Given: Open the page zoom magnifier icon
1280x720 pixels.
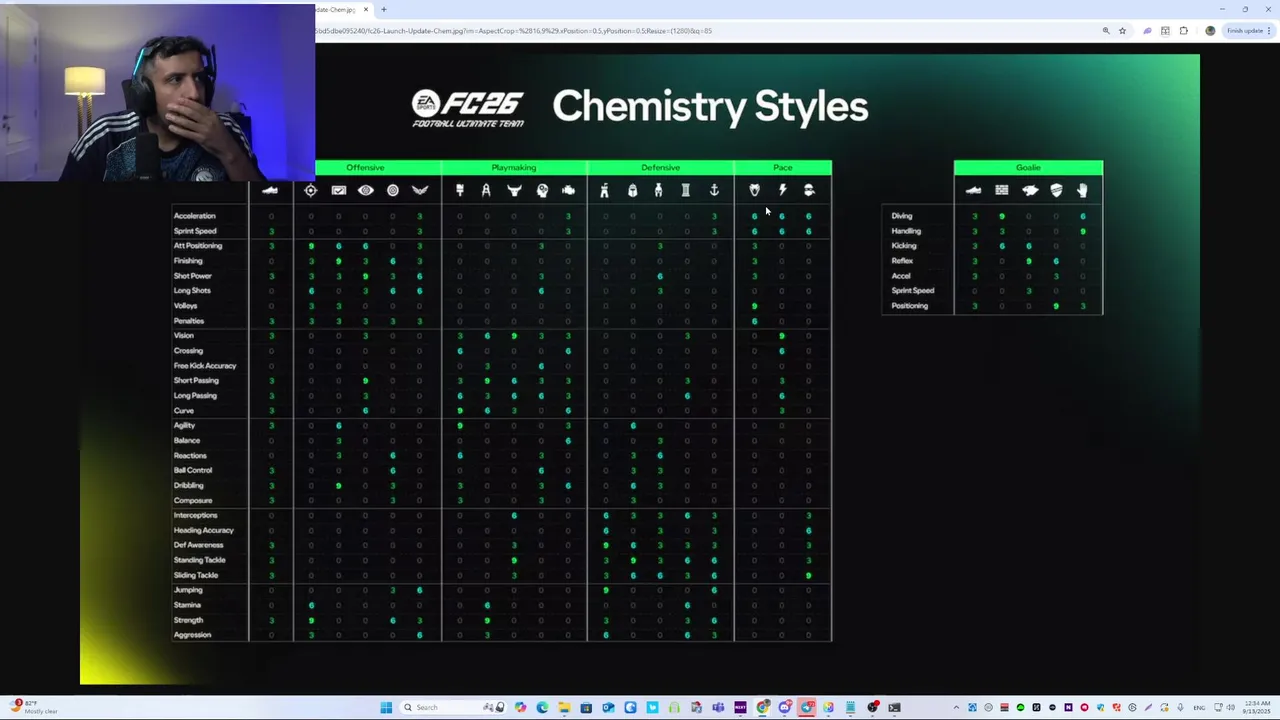Looking at the screenshot, I should coord(1106,31).
